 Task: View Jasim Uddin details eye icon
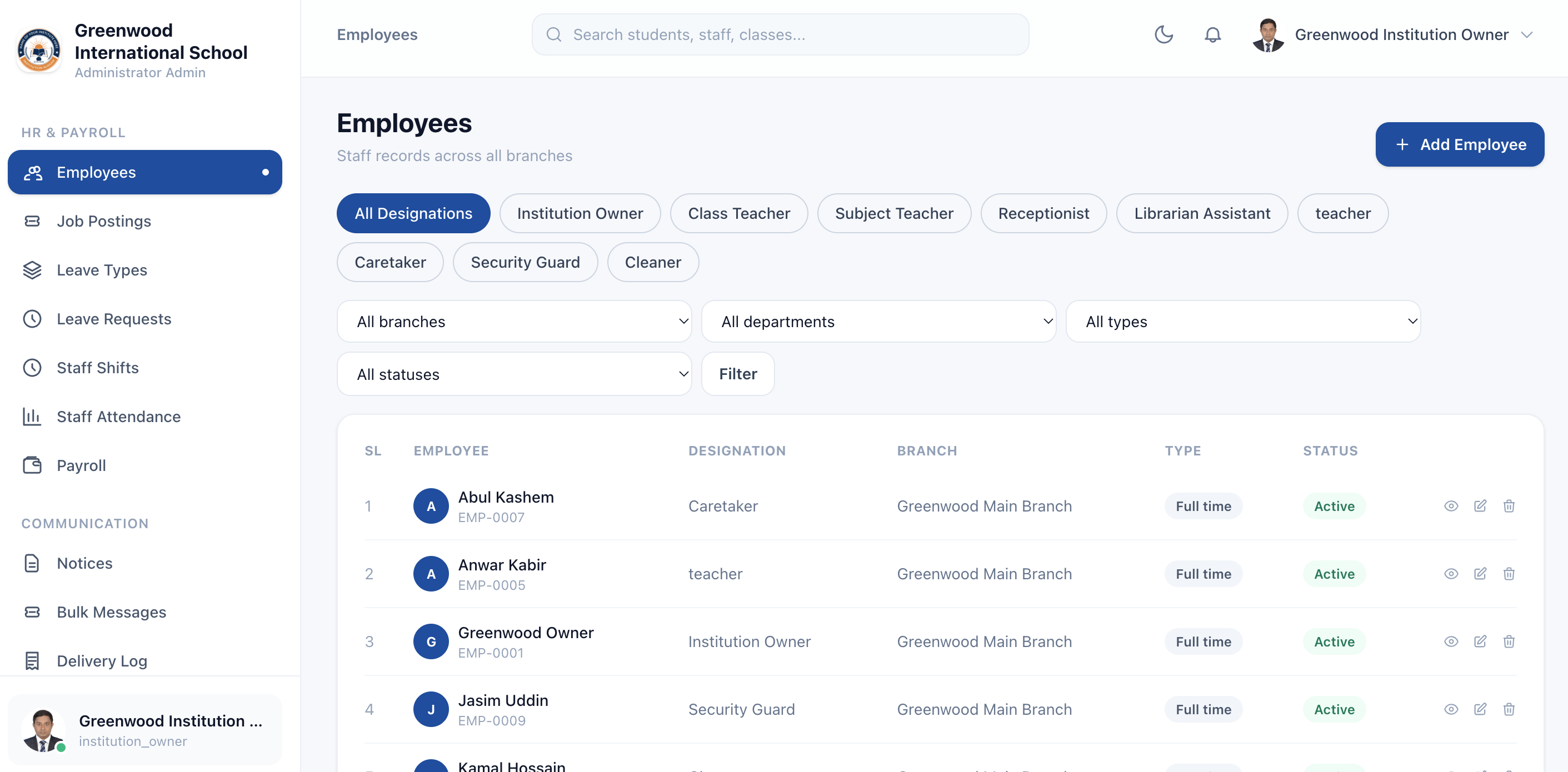1451,709
